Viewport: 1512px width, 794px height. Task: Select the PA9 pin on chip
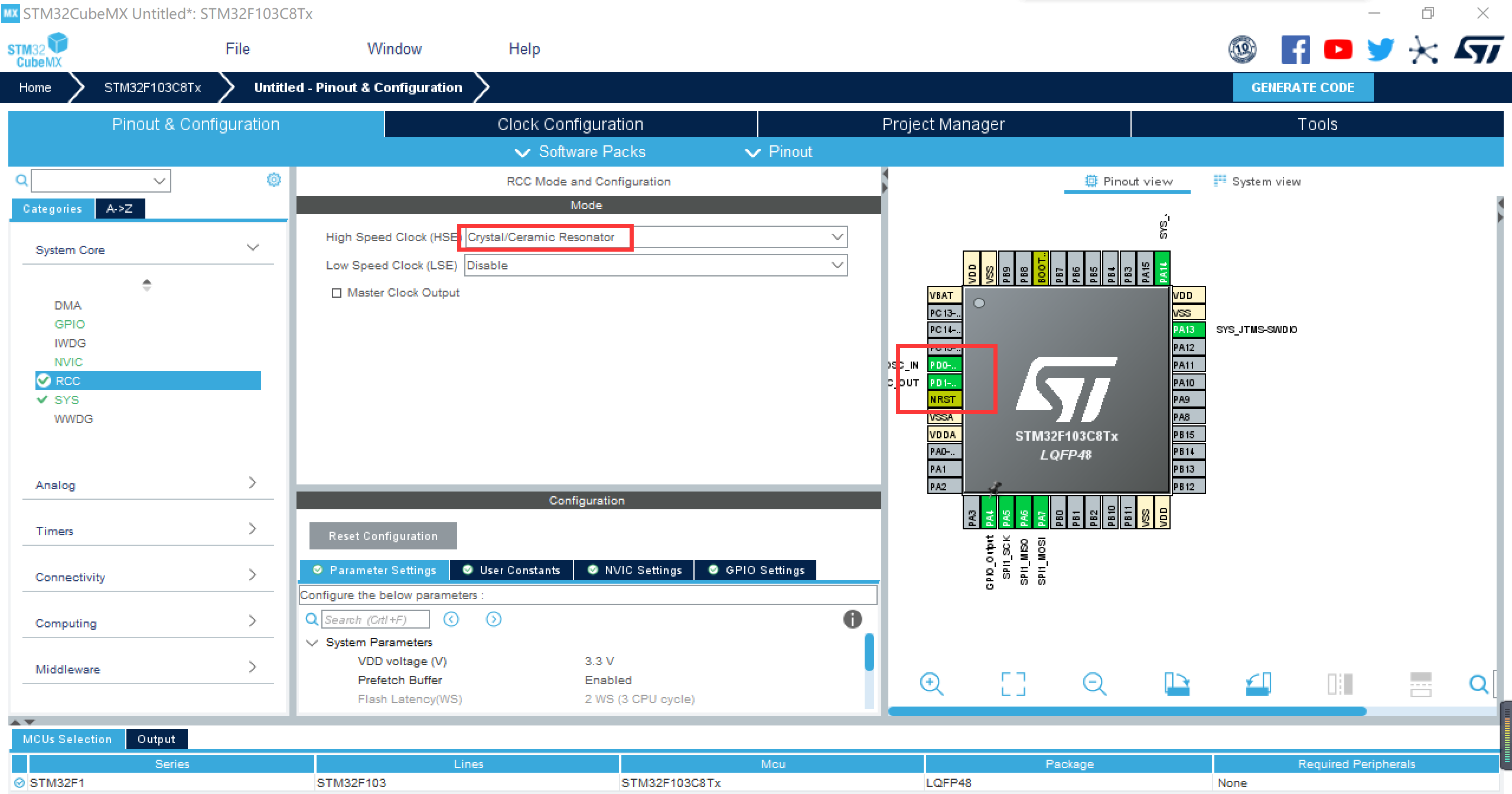pos(1188,399)
